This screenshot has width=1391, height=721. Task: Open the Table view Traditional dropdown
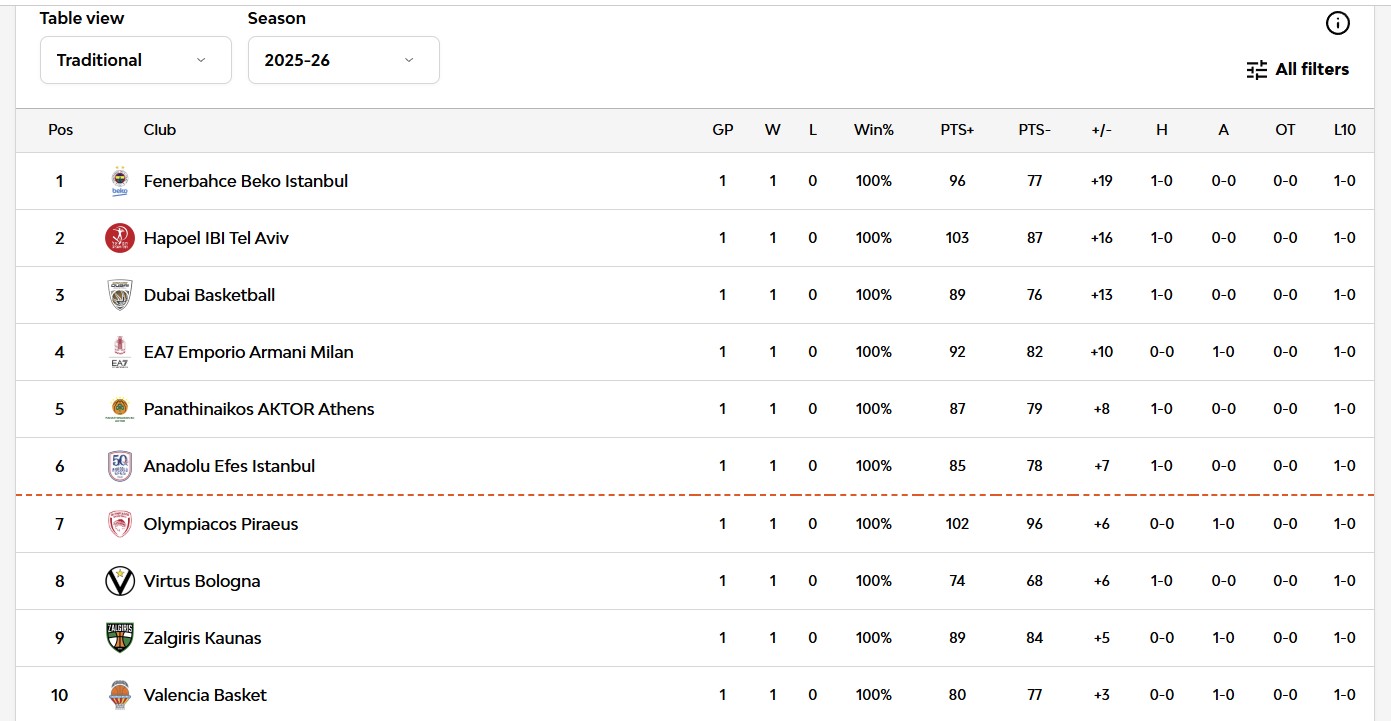(x=135, y=60)
